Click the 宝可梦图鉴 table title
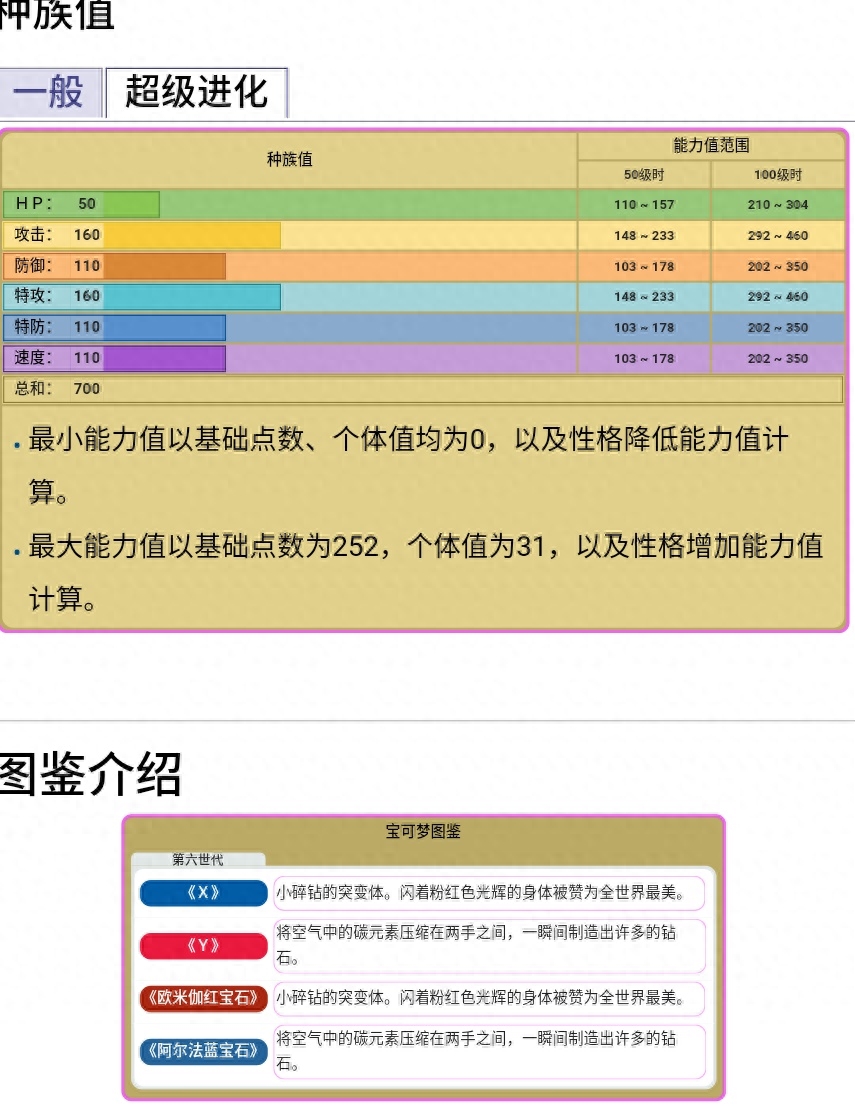The width and height of the screenshot is (855, 1110). coord(423,831)
